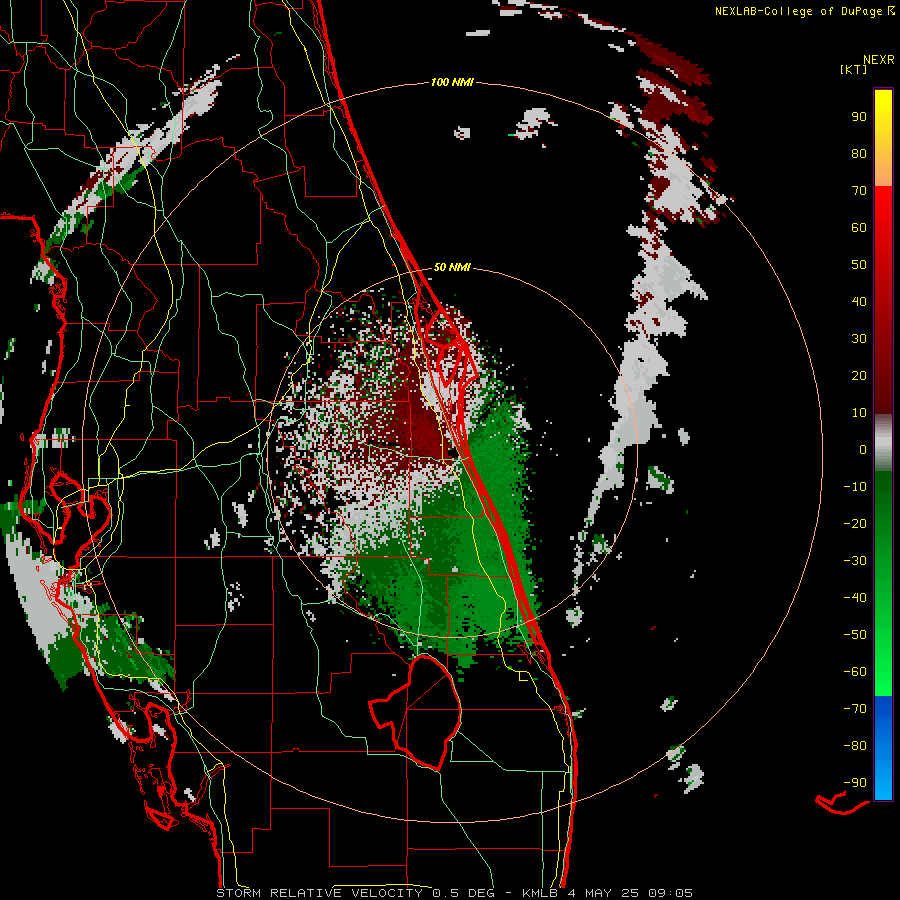
Task: Click the -90 knot value on the scale
Action: (855, 783)
